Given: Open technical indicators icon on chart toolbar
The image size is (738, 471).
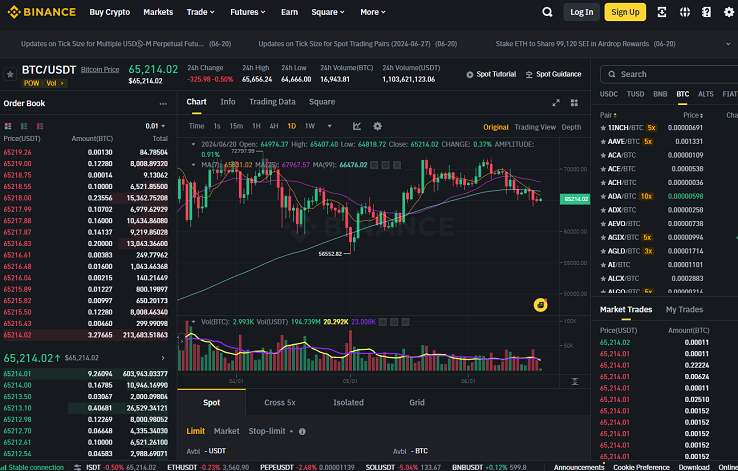Looking at the screenshot, I should pyautogui.click(x=357, y=126).
